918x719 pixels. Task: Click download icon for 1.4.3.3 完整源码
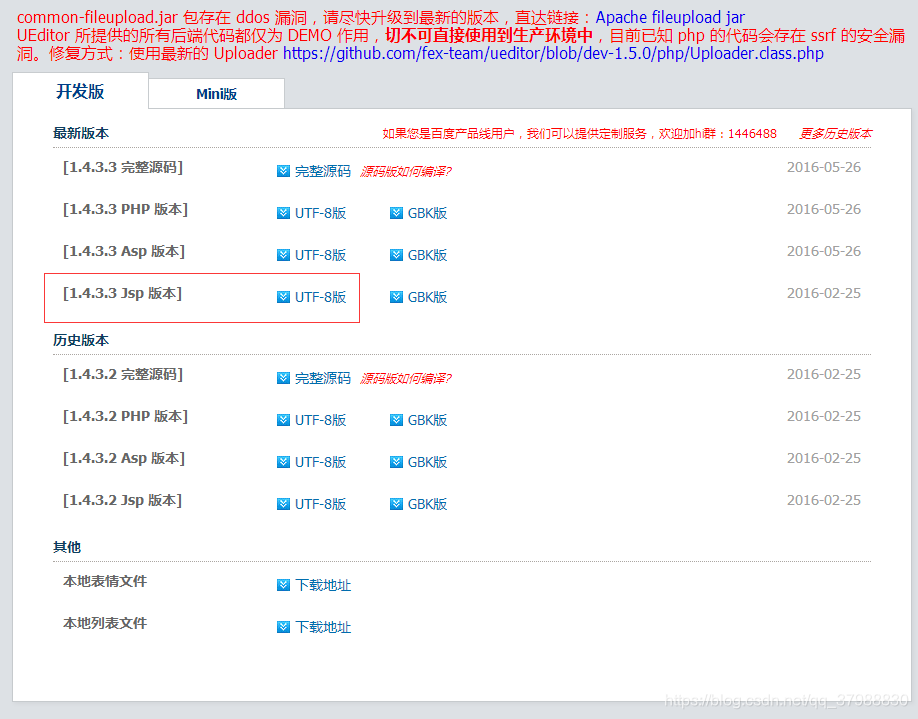pyautogui.click(x=283, y=171)
